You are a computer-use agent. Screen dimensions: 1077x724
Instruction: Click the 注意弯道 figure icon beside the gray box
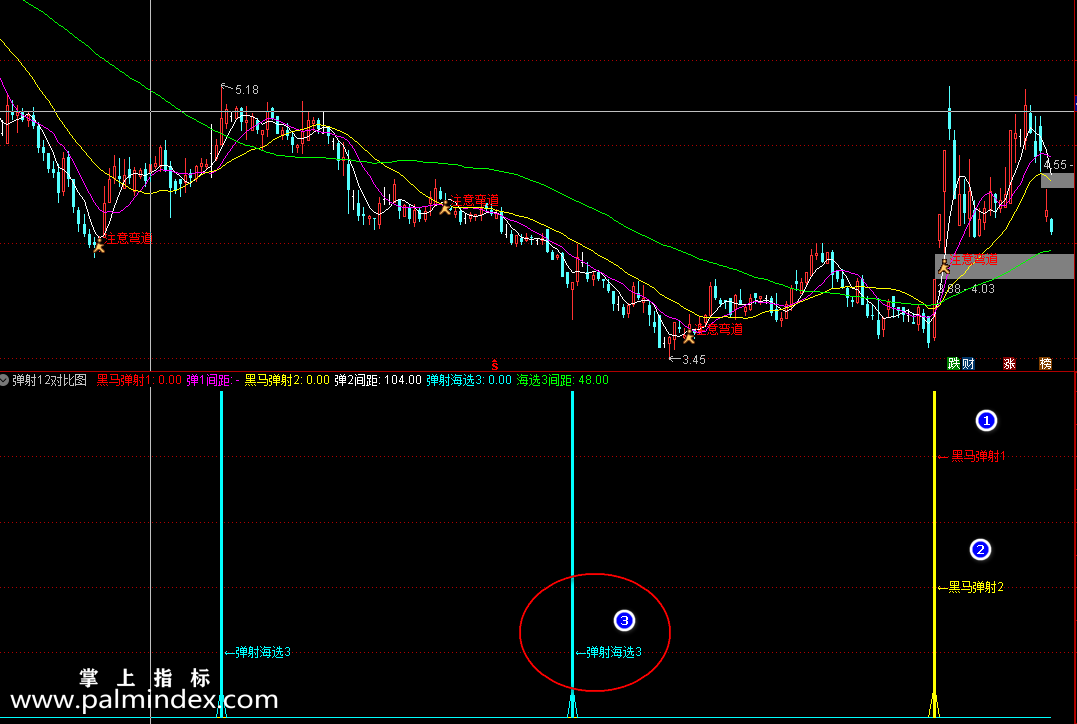pos(944,266)
